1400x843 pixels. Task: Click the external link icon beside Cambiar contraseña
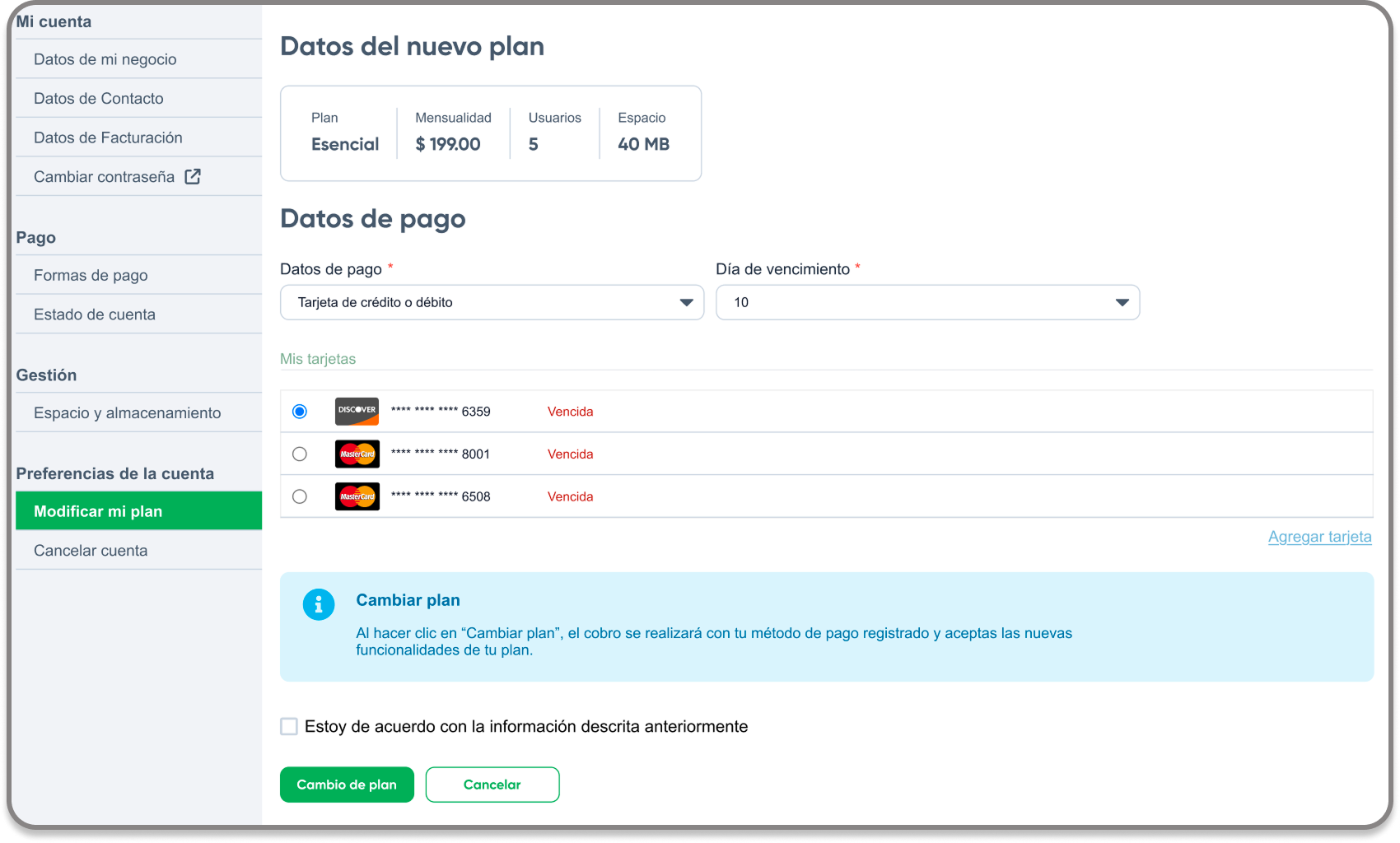(193, 176)
